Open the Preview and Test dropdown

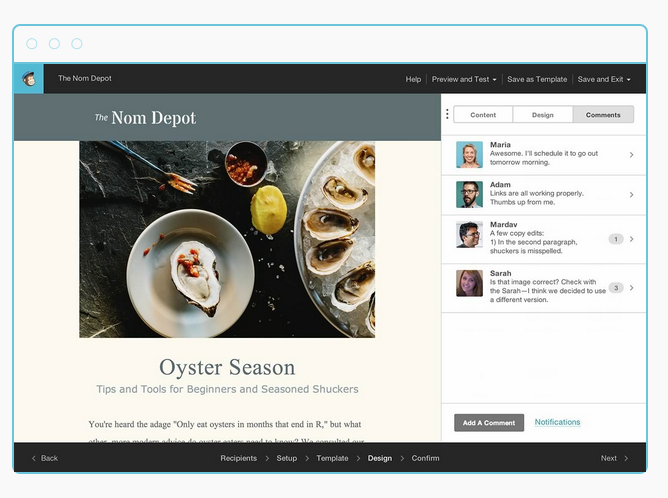tap(464, 79)
